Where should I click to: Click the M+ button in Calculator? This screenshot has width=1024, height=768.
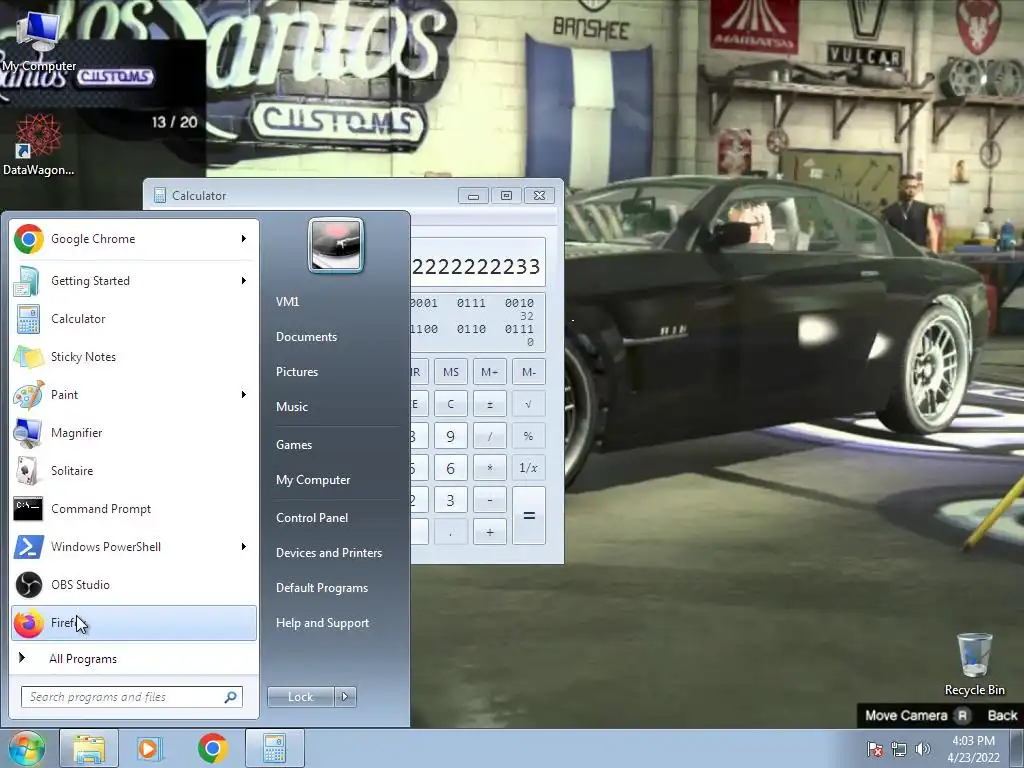490,372
